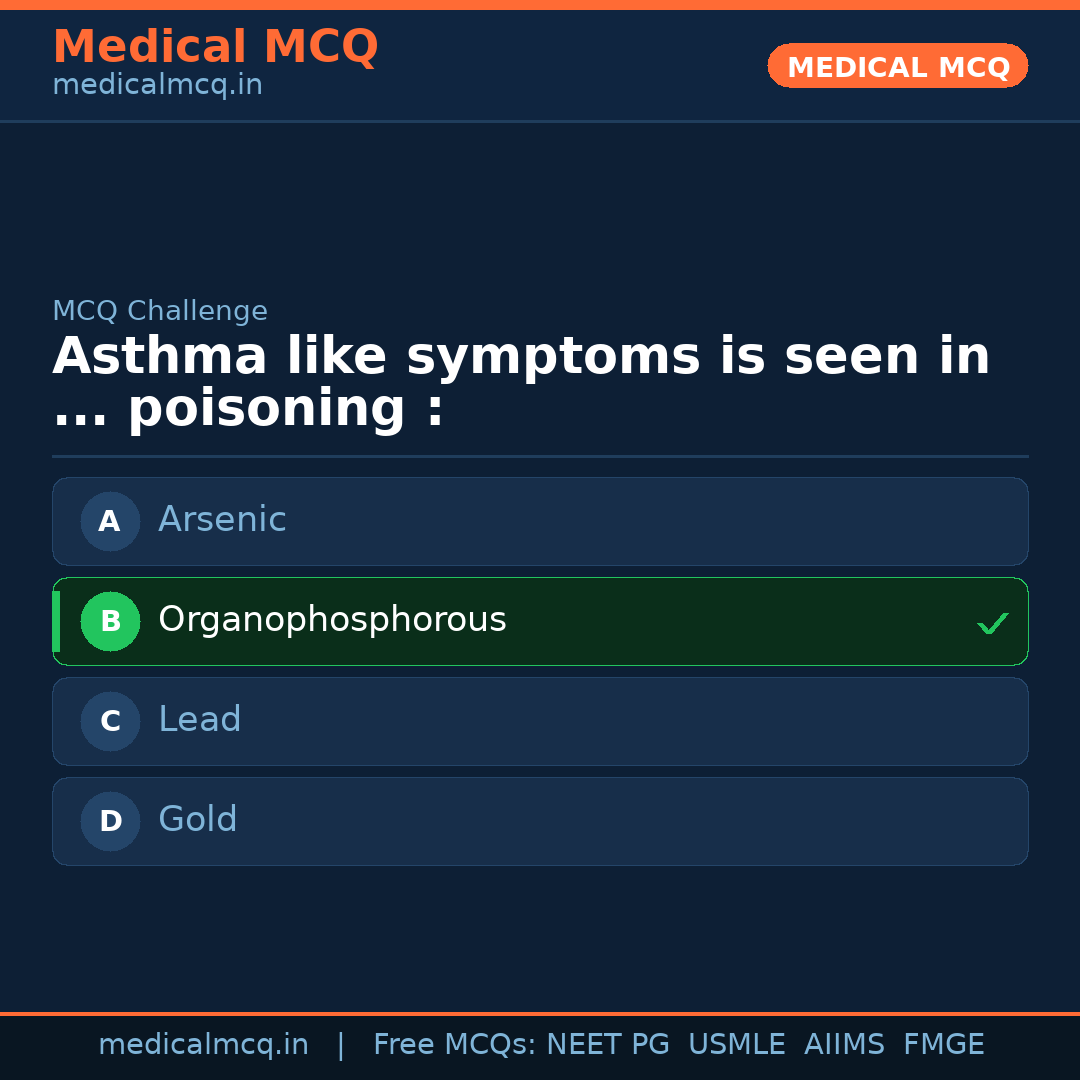Click the letter A option circle
Screen dimensions: 1080x1080
click(x=110, y=521)
